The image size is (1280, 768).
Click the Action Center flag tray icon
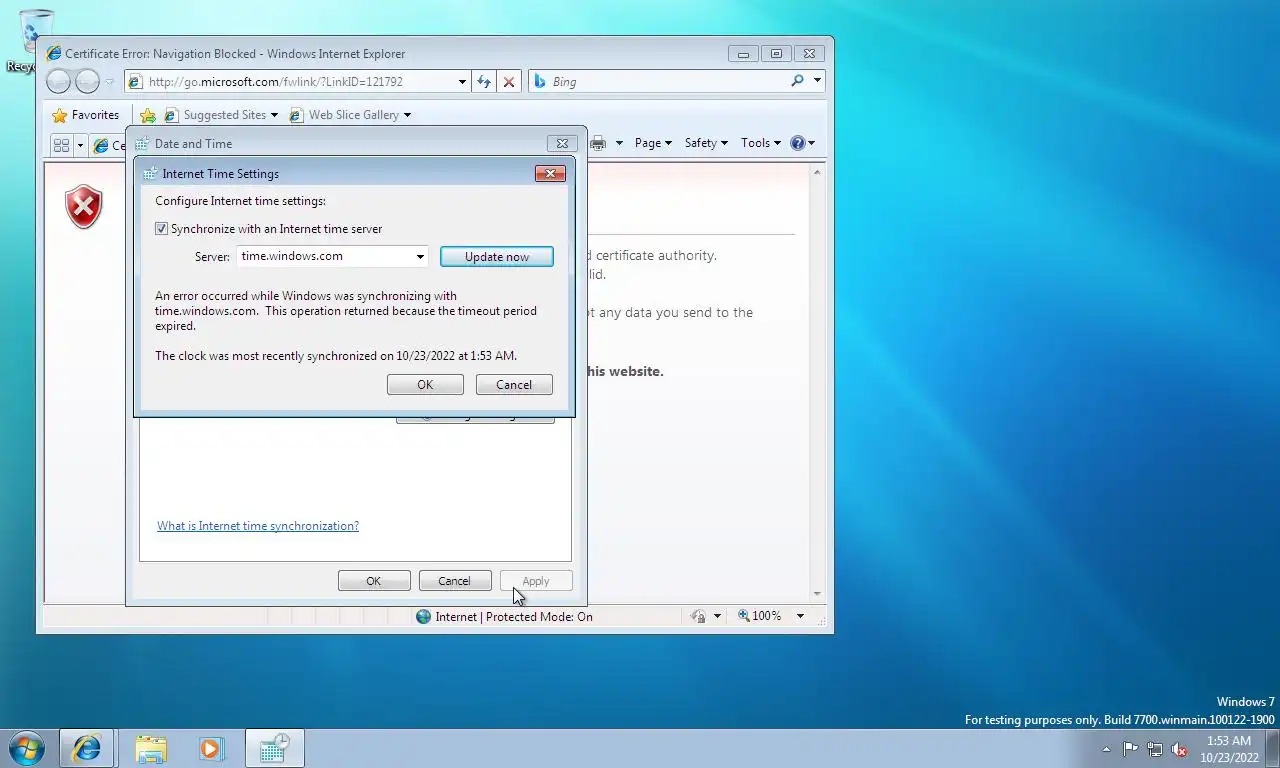(x=1130, y=749)
